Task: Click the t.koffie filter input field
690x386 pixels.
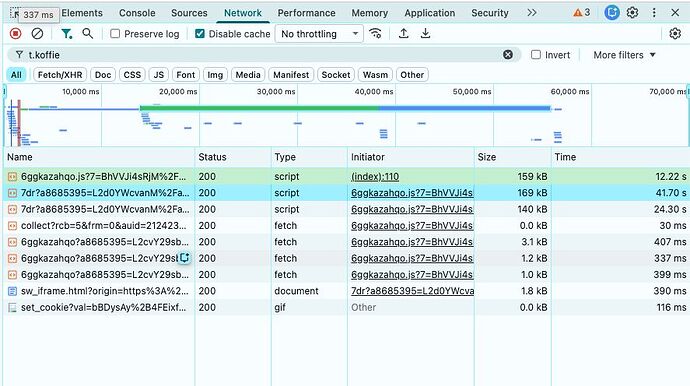Action: click(264, 55)
